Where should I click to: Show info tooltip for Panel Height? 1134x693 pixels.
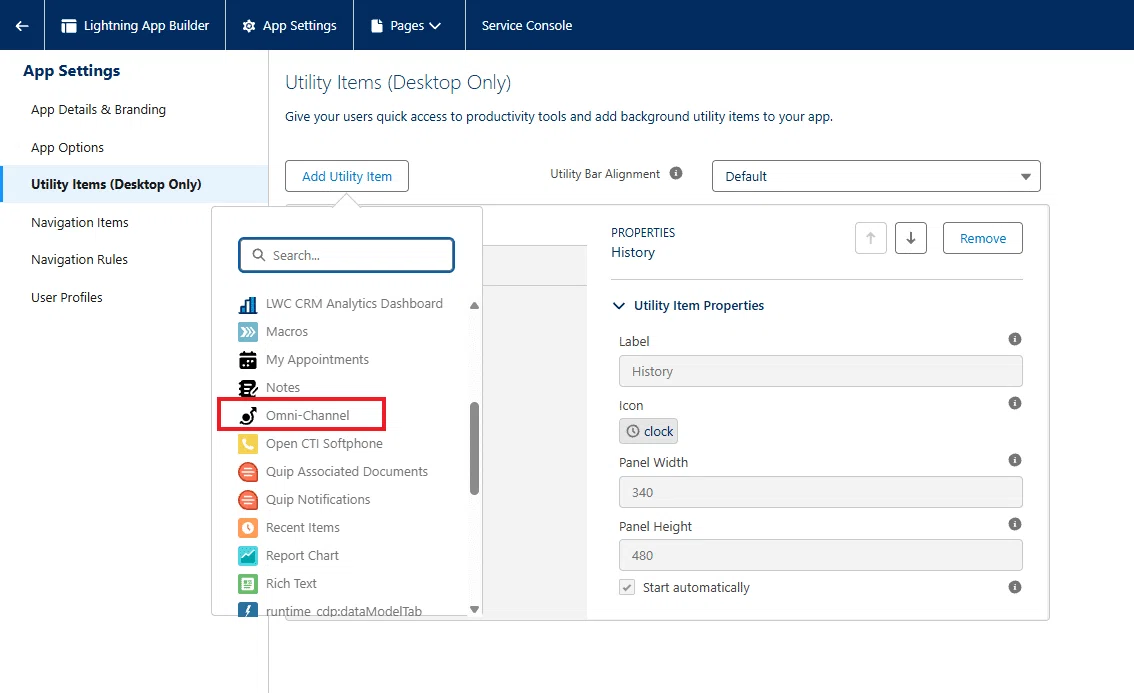pyautogui.click(x=1015, y=524)
